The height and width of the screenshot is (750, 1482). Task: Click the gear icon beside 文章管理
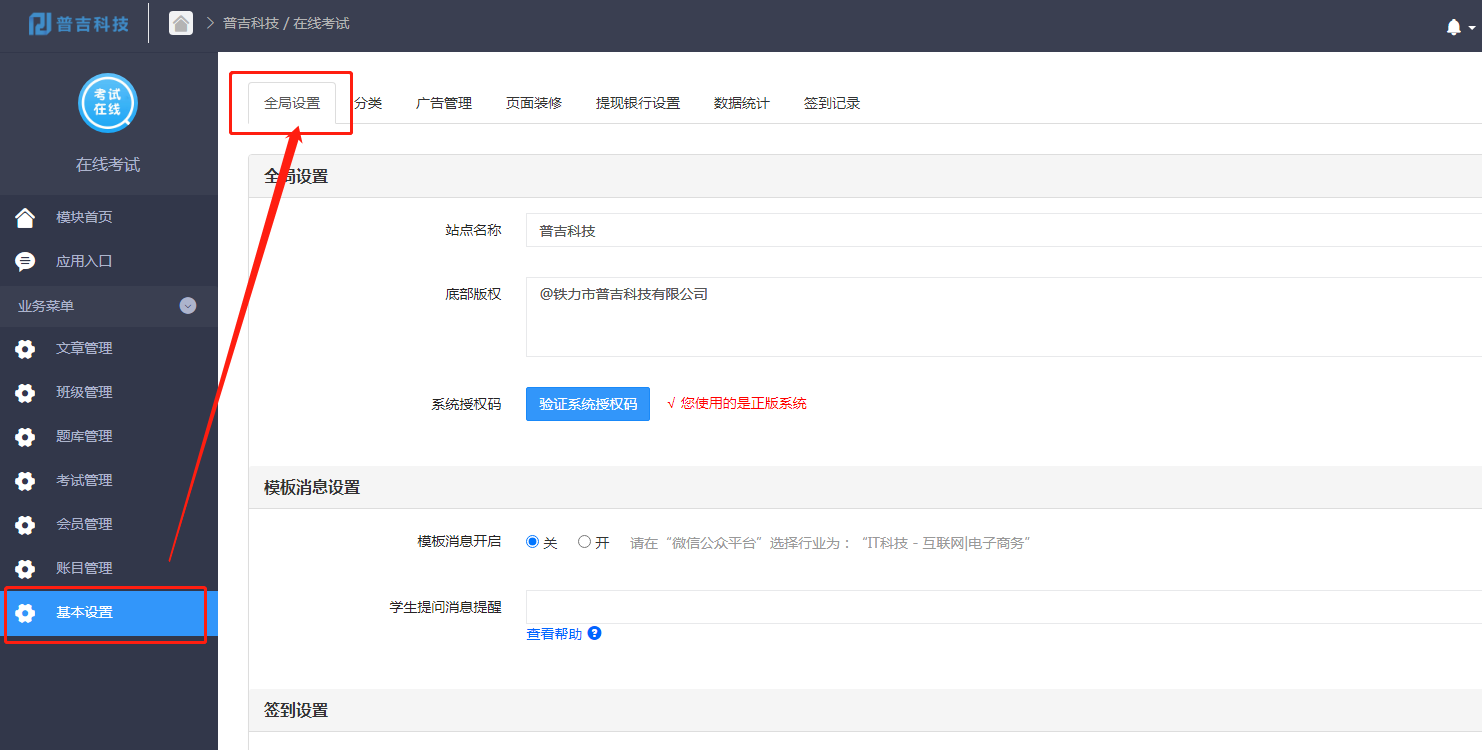pyautogui.click(x=25, y=349)
